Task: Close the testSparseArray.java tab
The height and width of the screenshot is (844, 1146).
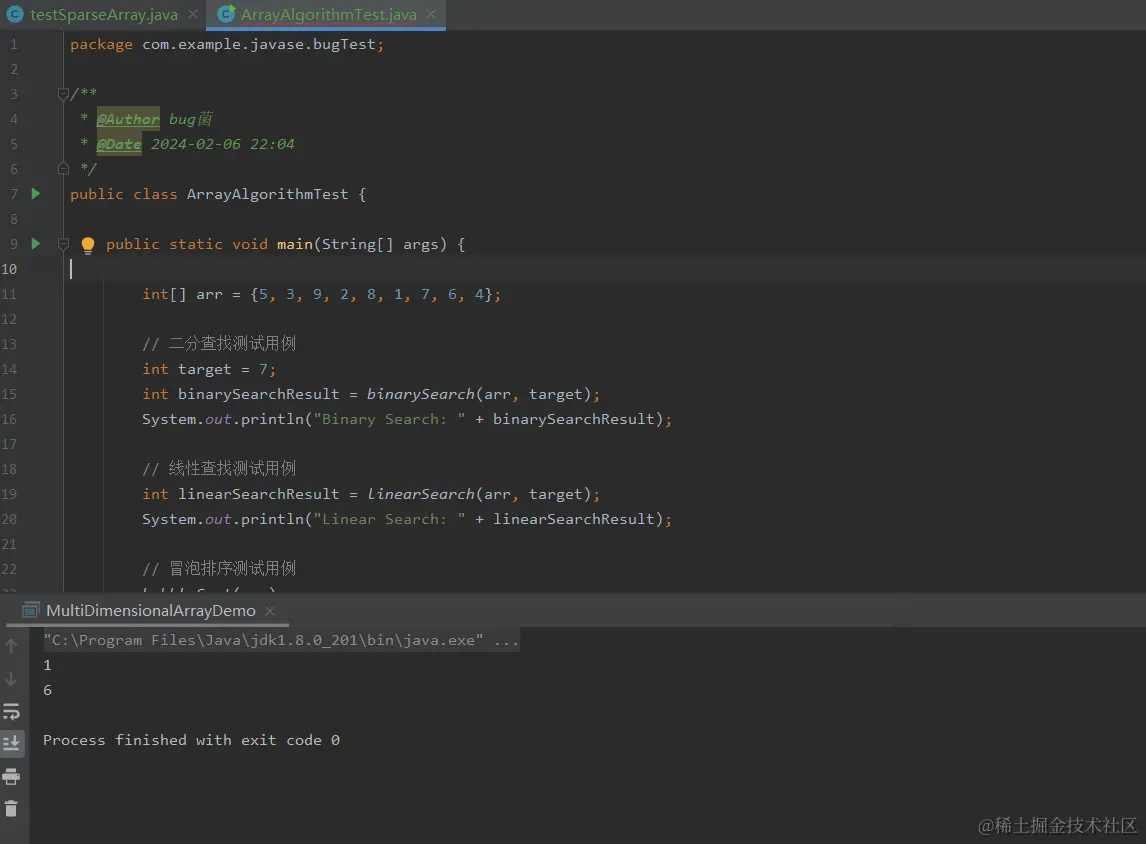Action: tap(193, 15)
